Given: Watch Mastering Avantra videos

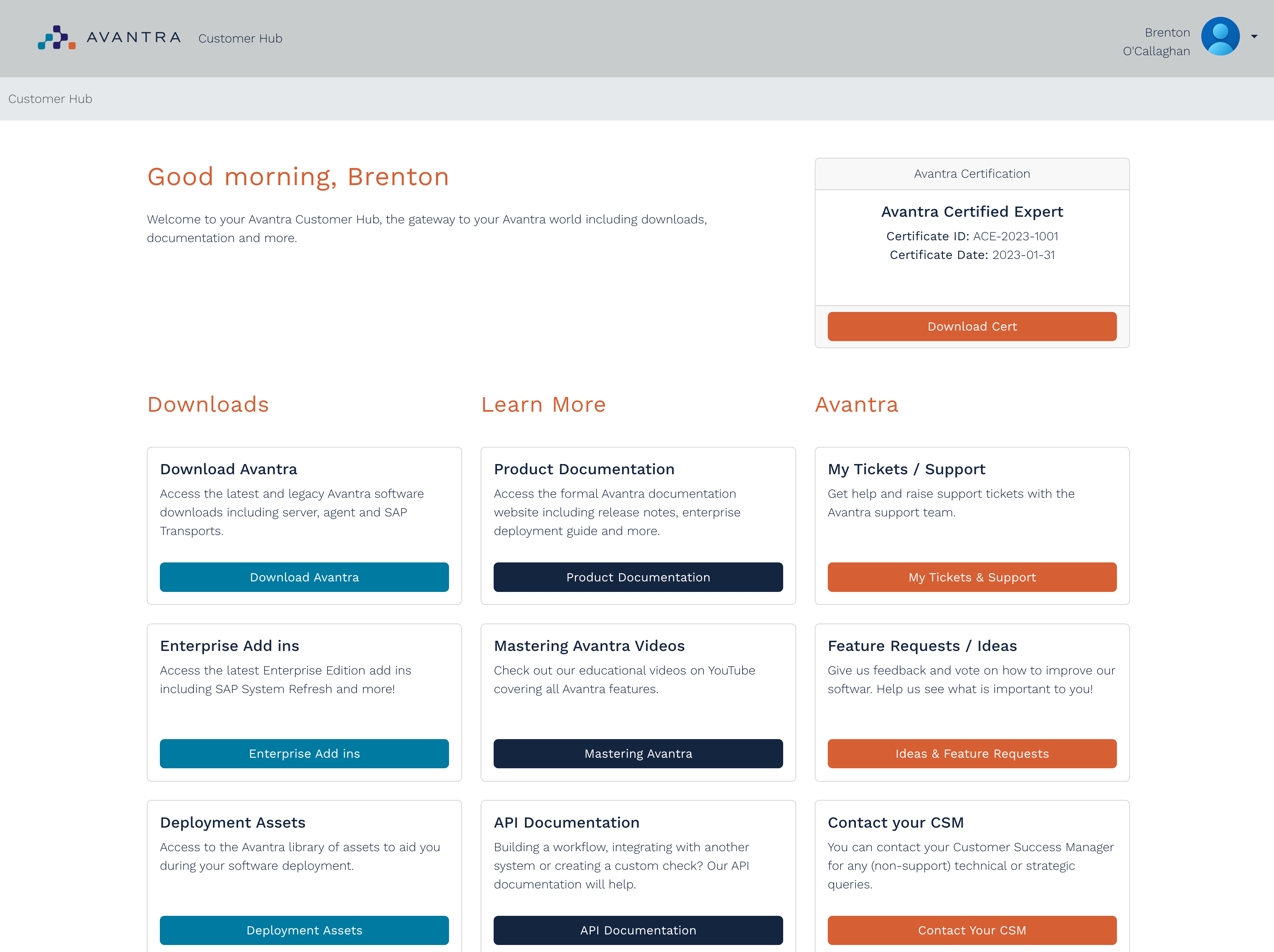Looking at the screenshot, I should (x=638, y=753).
